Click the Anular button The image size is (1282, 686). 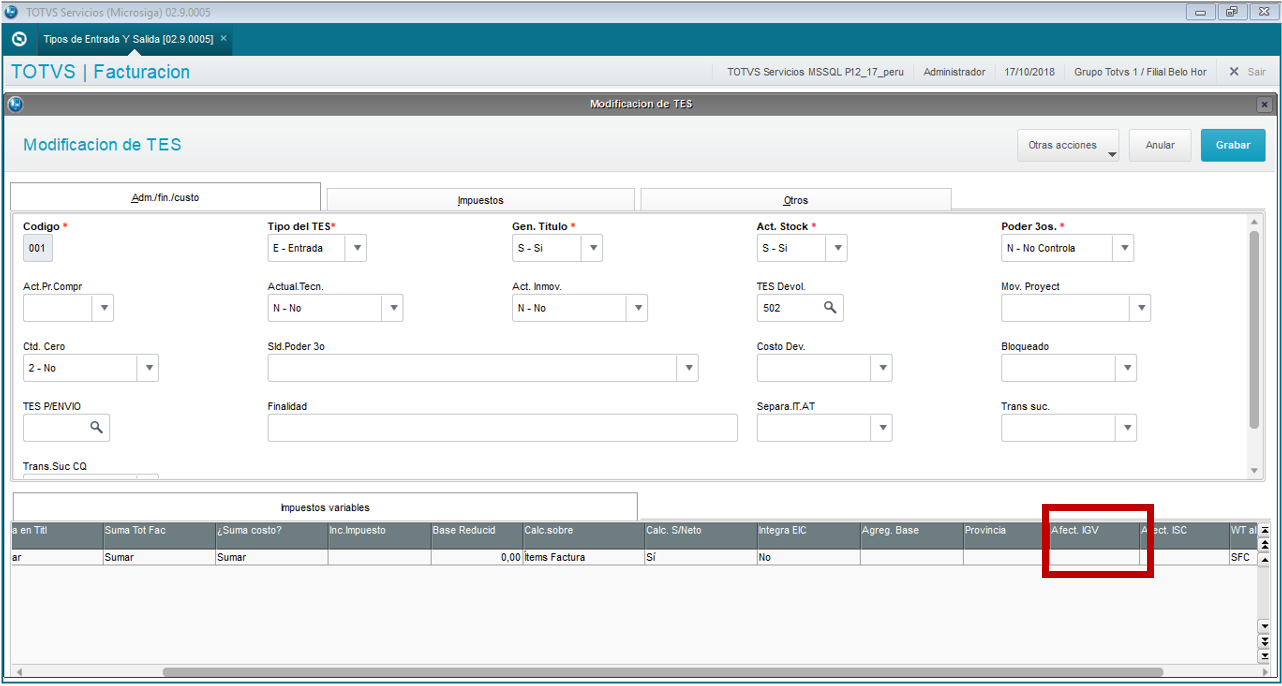(x=1160, y=145)
